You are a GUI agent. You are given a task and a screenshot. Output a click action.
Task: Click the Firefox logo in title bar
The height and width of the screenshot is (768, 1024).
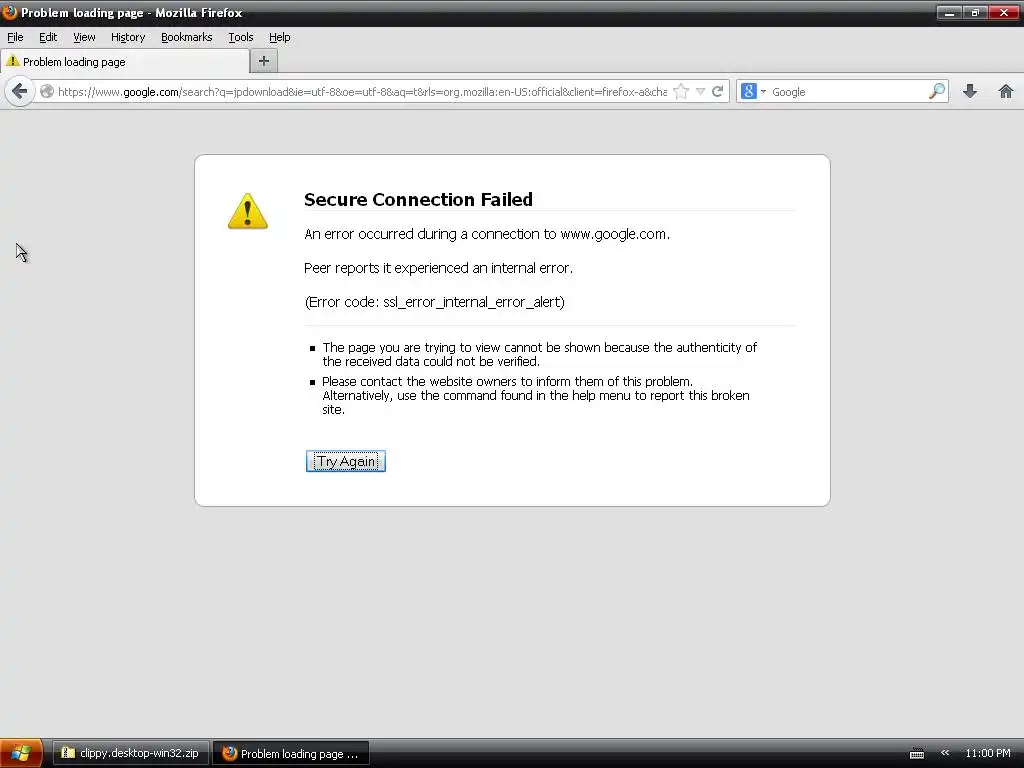[9, 12]
